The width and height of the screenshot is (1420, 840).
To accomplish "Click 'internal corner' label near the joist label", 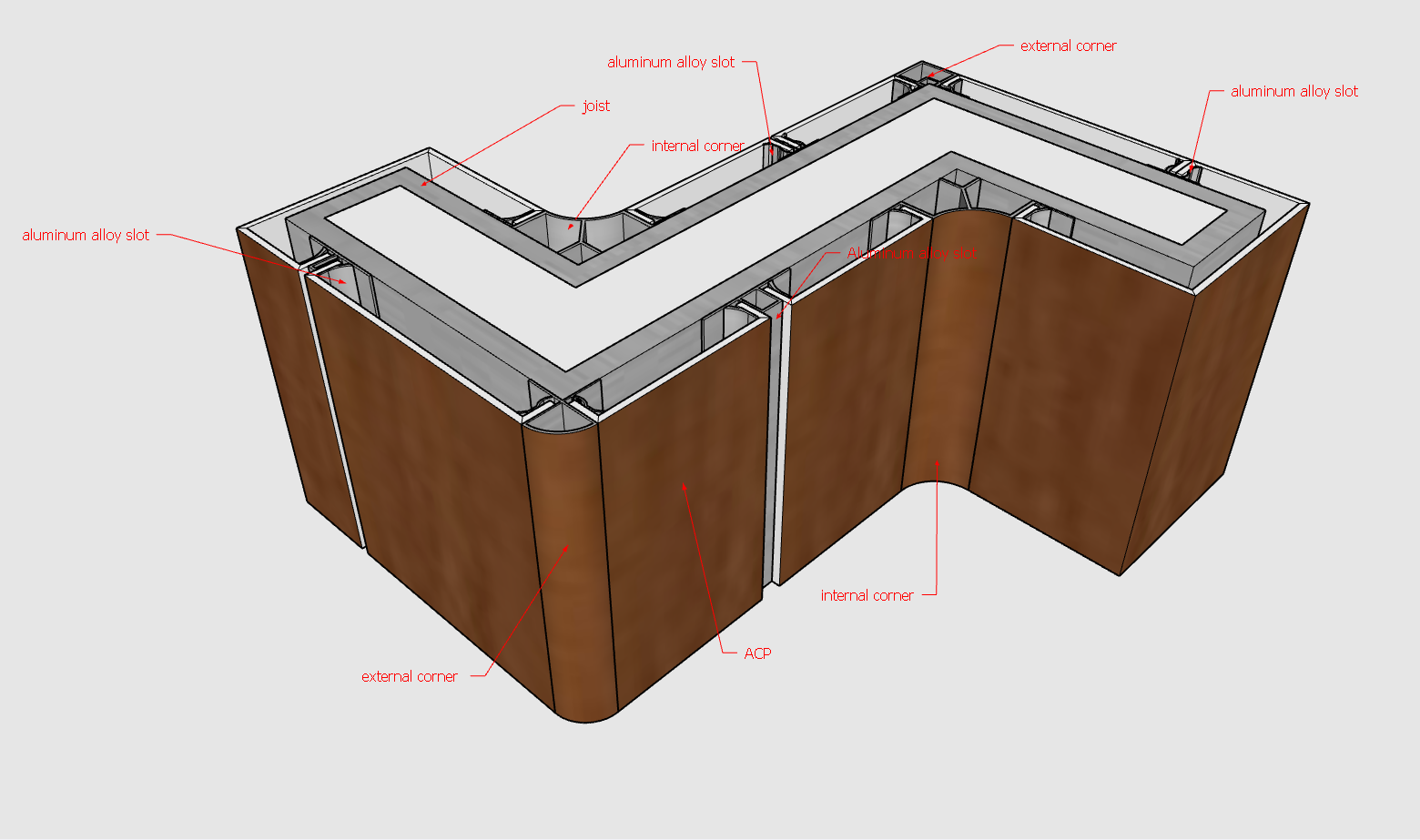I will pos(697,147).
